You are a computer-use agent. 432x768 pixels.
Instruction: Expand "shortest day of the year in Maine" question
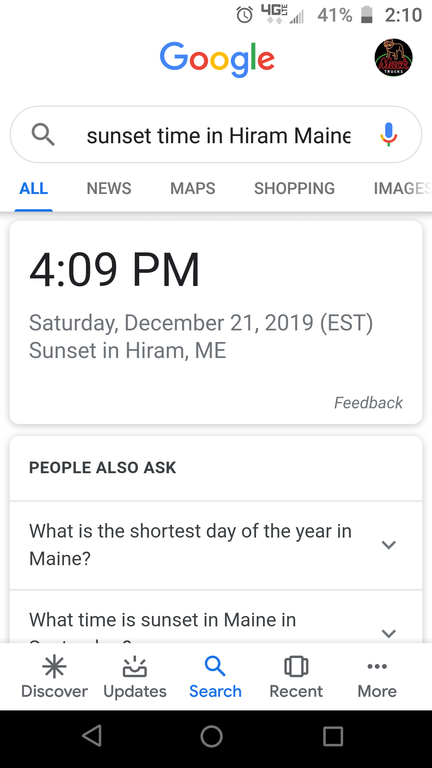216,545
